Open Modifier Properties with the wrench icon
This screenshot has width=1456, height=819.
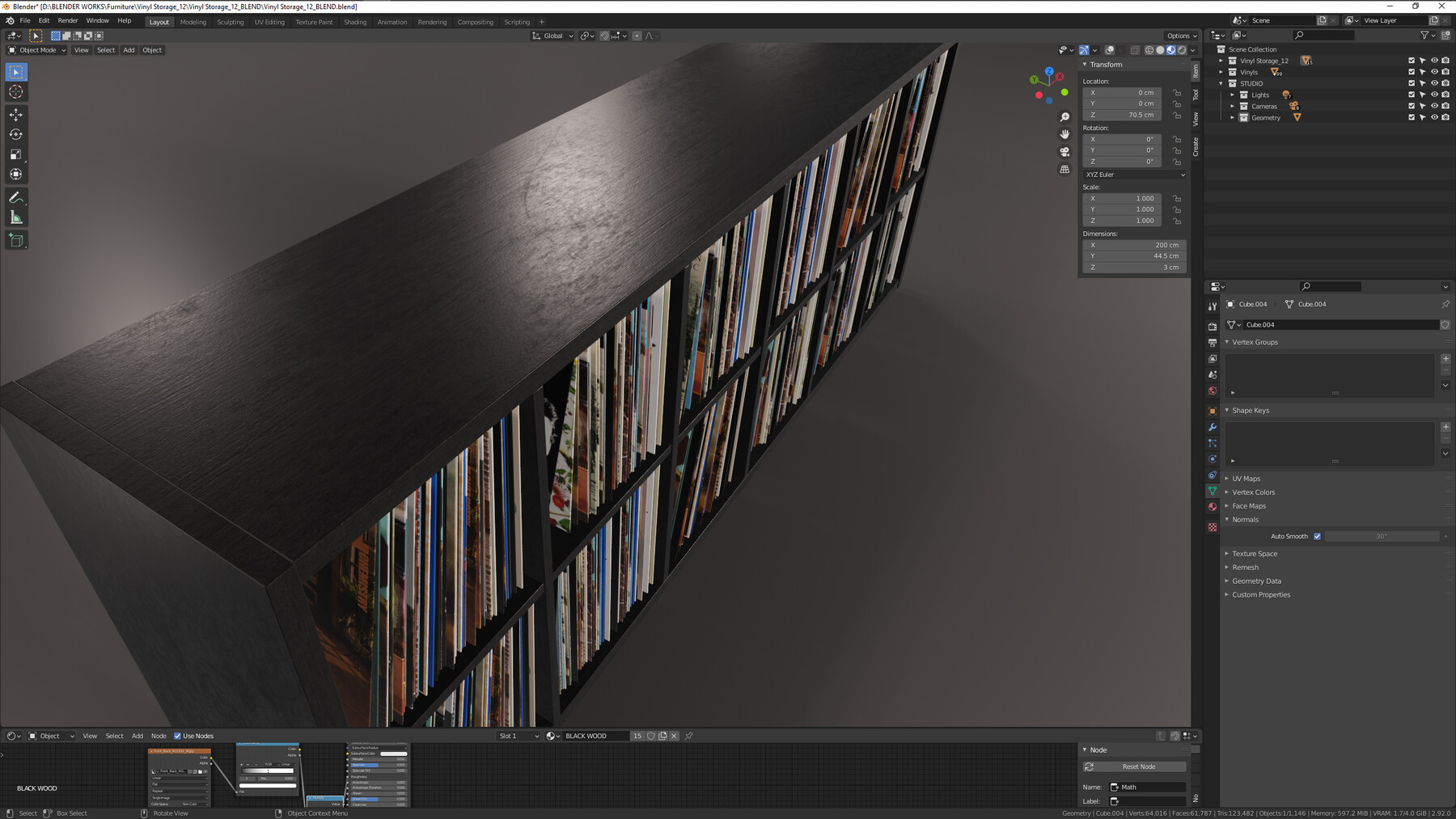1212,427
